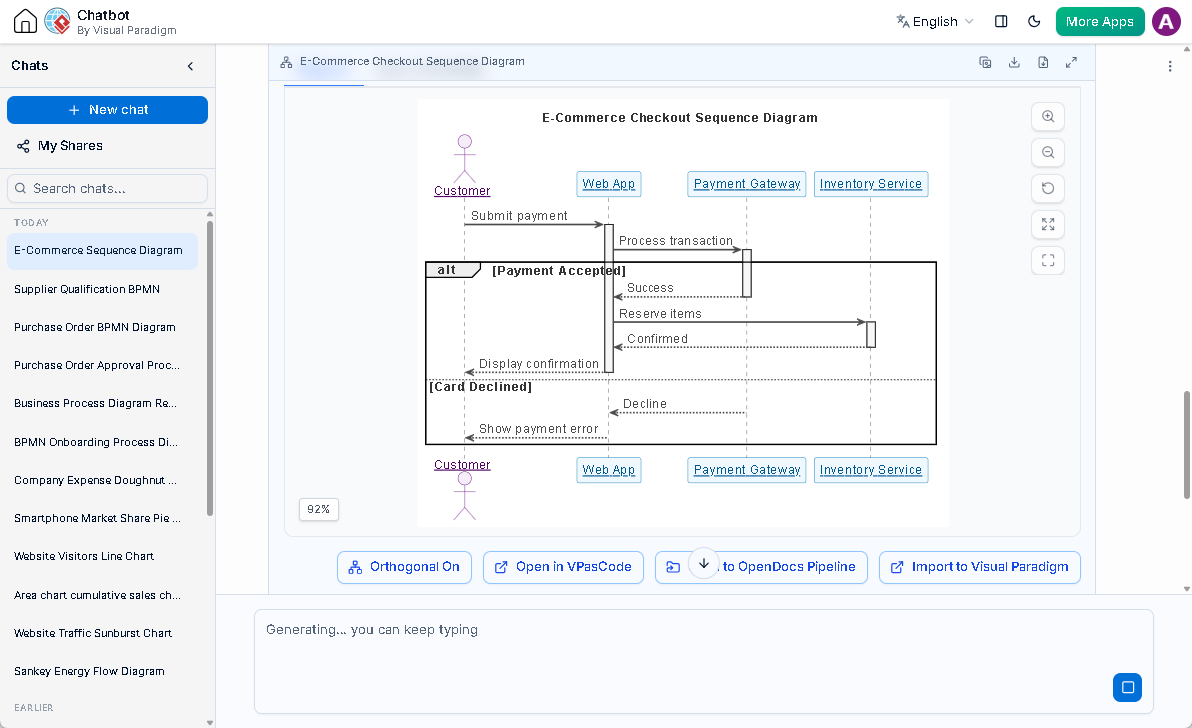This screenshot has height=728, width=1192.
Task: Start a New chat
Action: point(107,109)
